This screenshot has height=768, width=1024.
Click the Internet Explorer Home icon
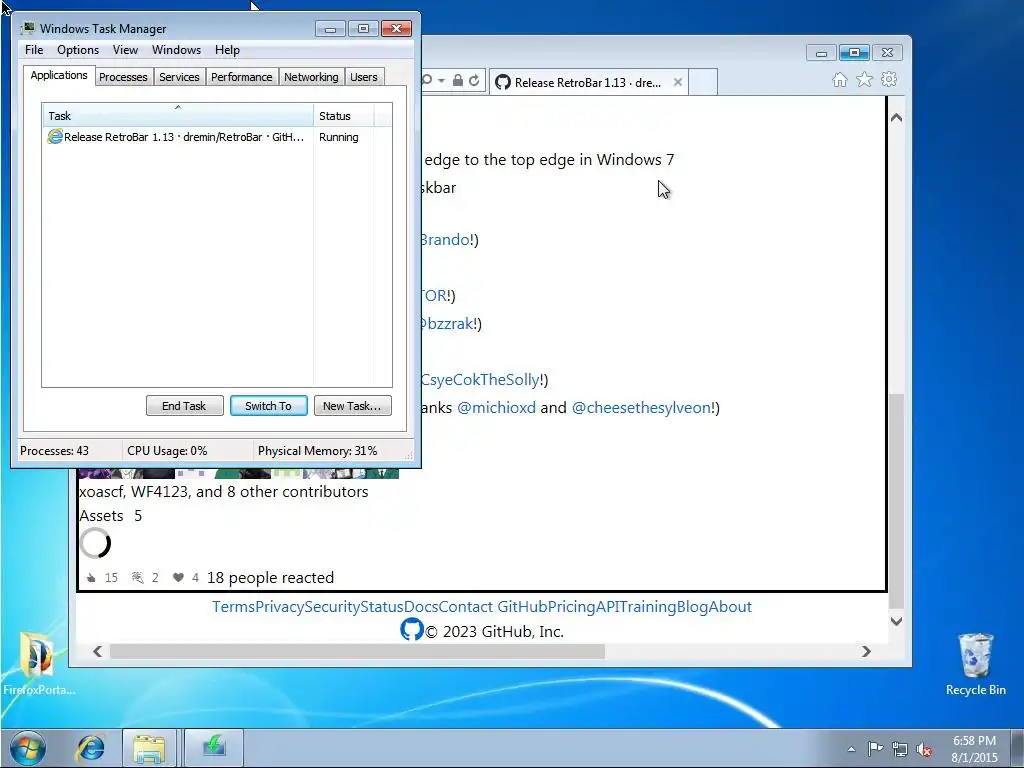(840, 80)
